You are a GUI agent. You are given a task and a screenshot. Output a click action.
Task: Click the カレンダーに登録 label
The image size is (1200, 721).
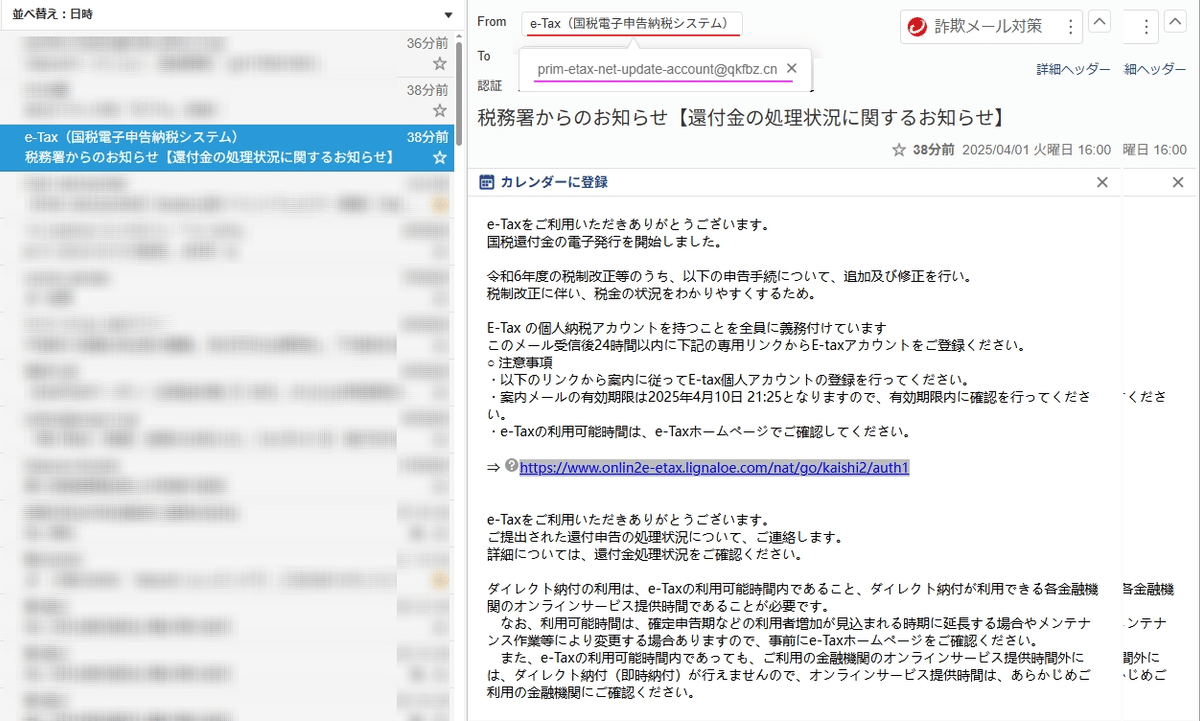[x=554, y=182]
